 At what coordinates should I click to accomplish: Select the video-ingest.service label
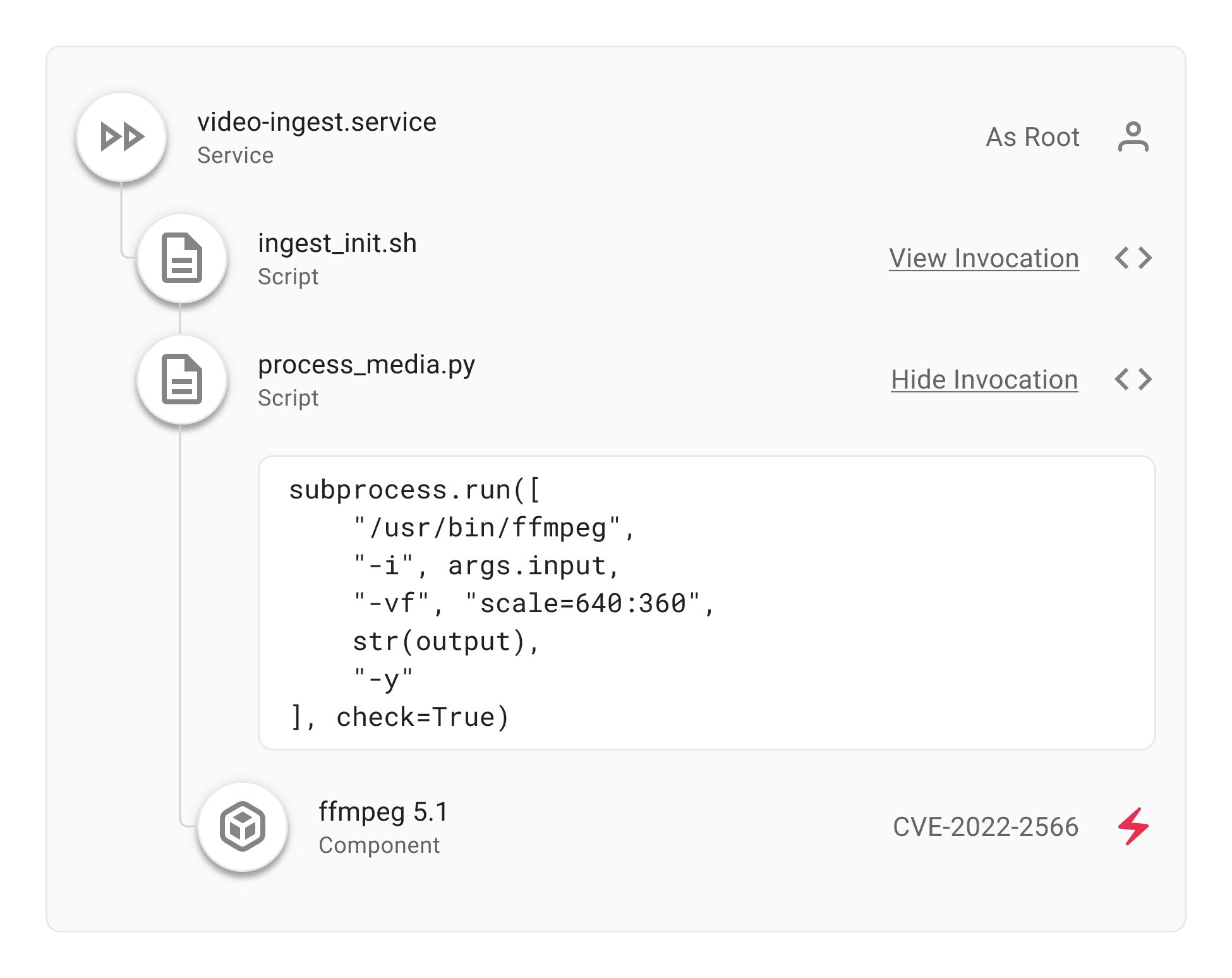click(317, 122)
